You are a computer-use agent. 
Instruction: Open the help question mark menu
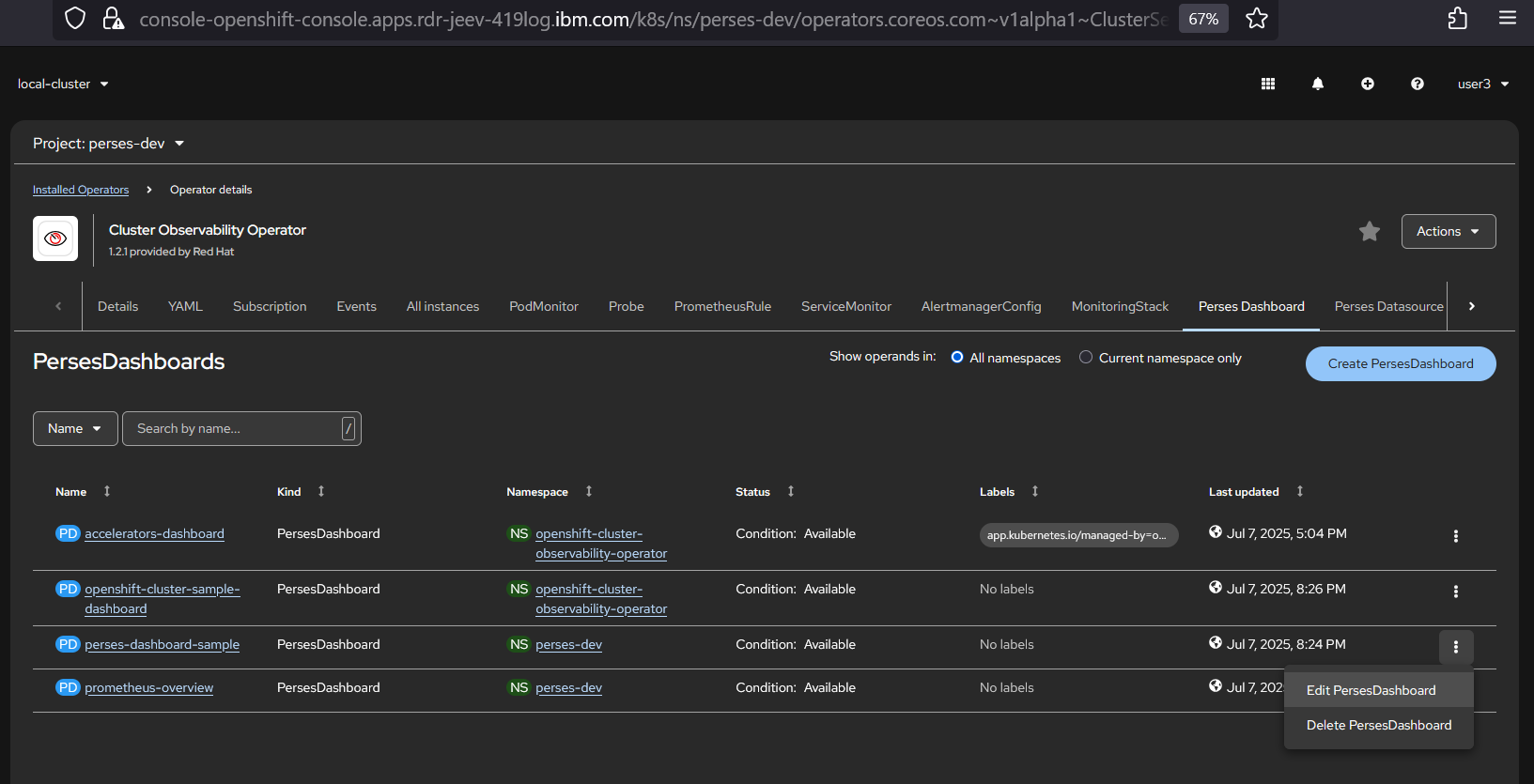[1417, 84]
